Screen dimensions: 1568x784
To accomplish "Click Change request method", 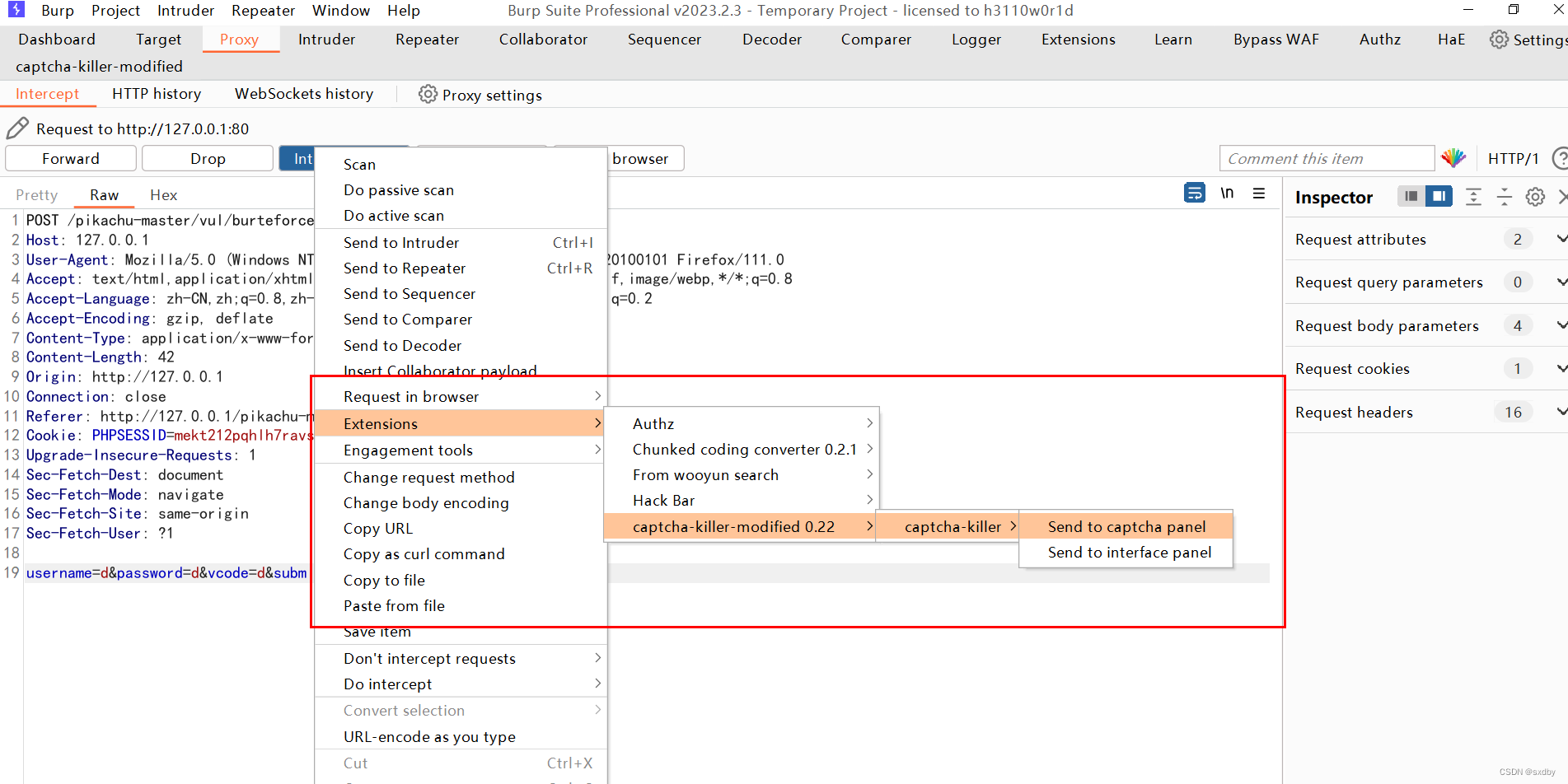I will coord(461,477).
